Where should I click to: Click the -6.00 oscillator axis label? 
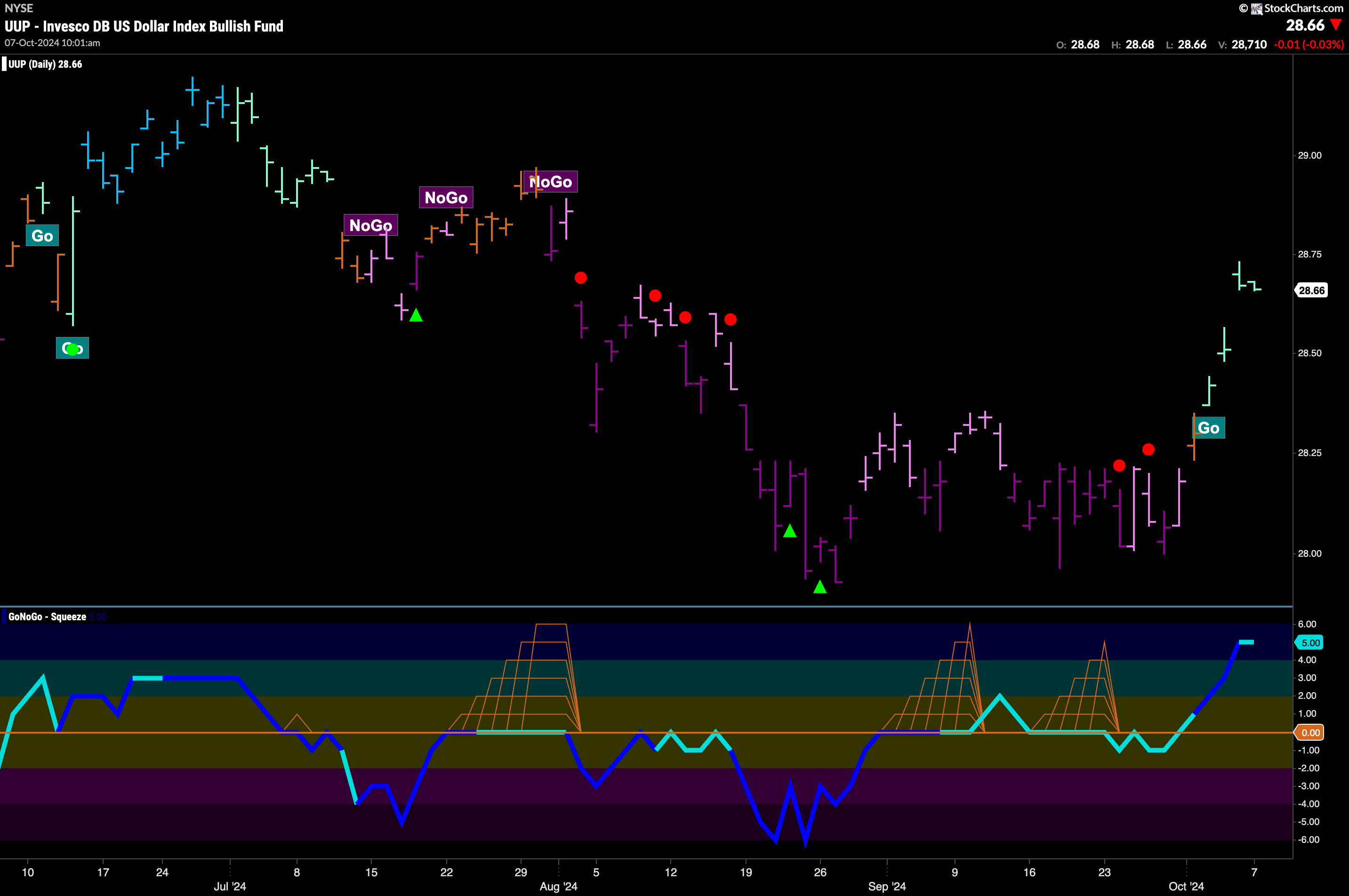click(x=1309, y=840)
